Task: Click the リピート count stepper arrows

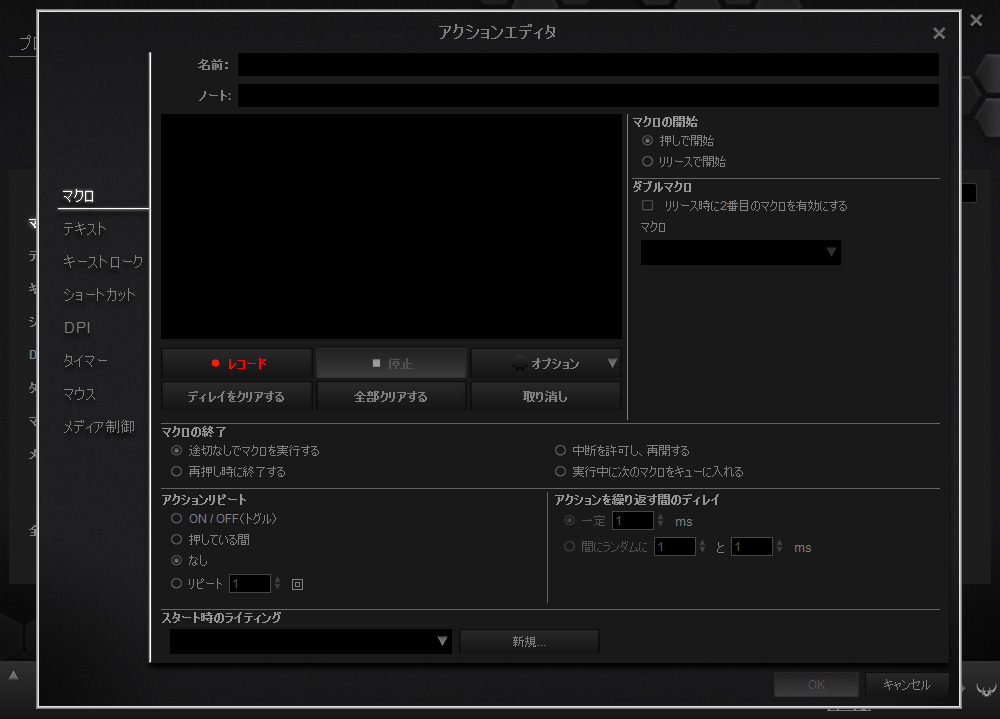Action: (277, 584)
